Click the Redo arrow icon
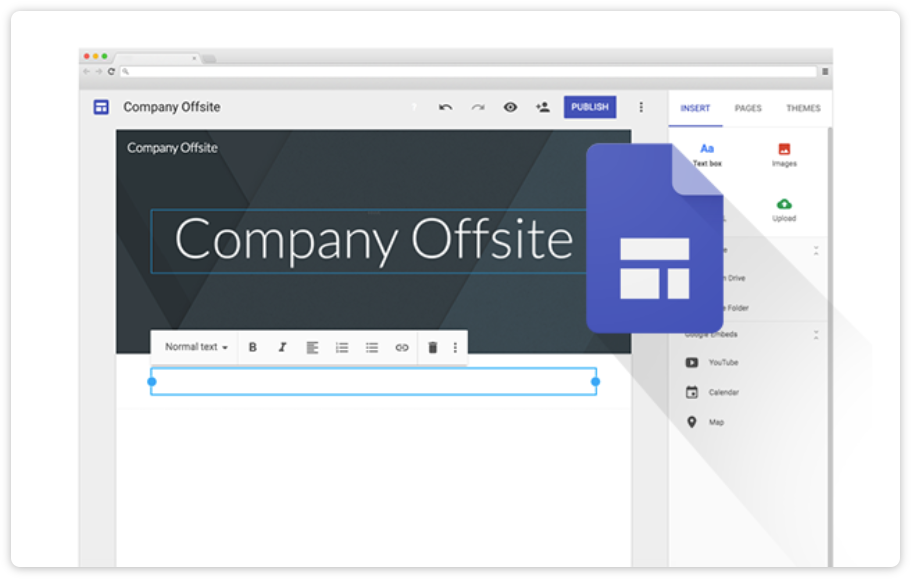 tap(478, 108)
